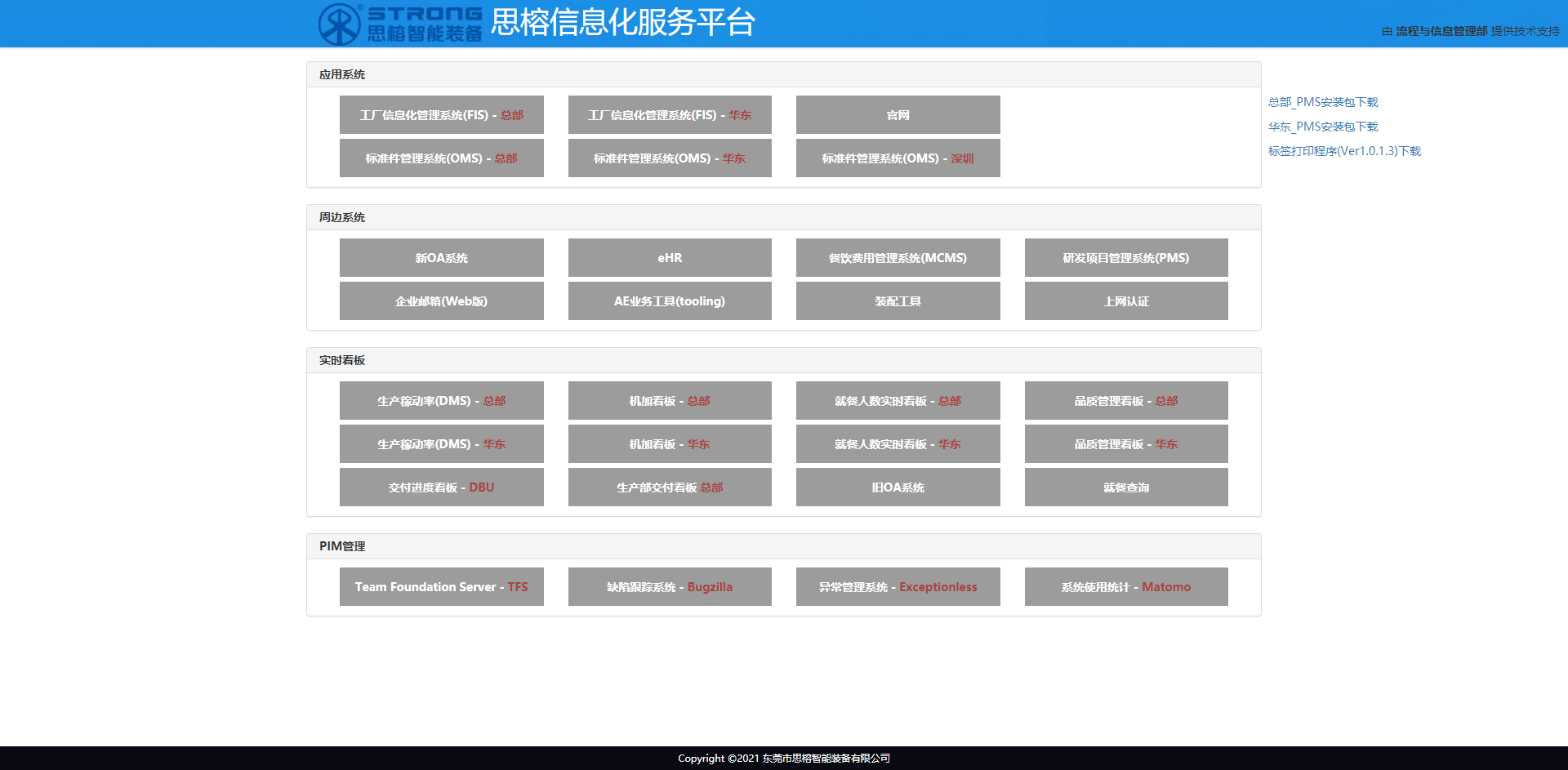Open 标准件管理系统(OMS) - 华东
The width and height of the screenshot is (1568, 770).
670,158
